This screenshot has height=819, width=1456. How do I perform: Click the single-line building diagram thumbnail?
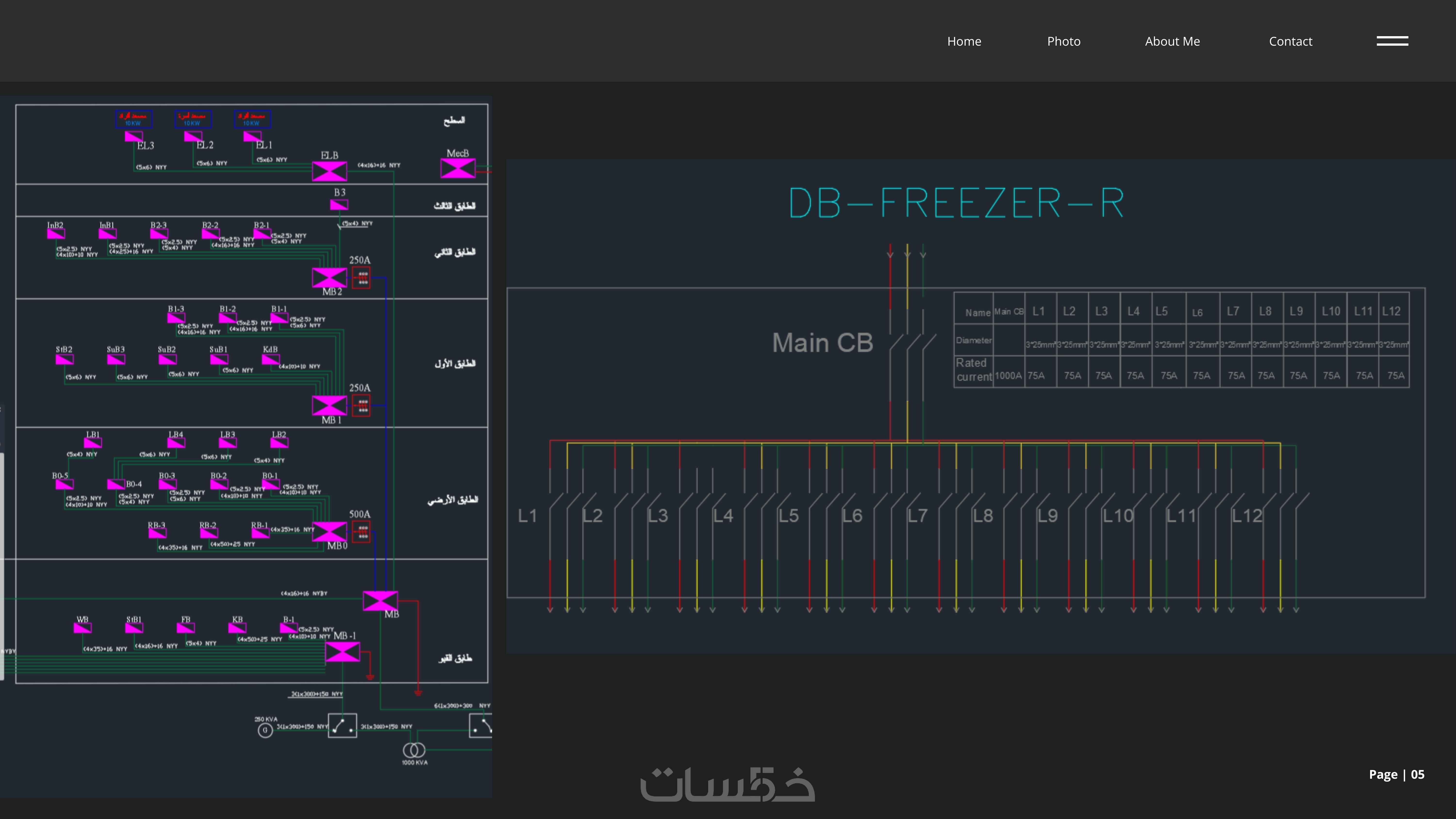246,447
